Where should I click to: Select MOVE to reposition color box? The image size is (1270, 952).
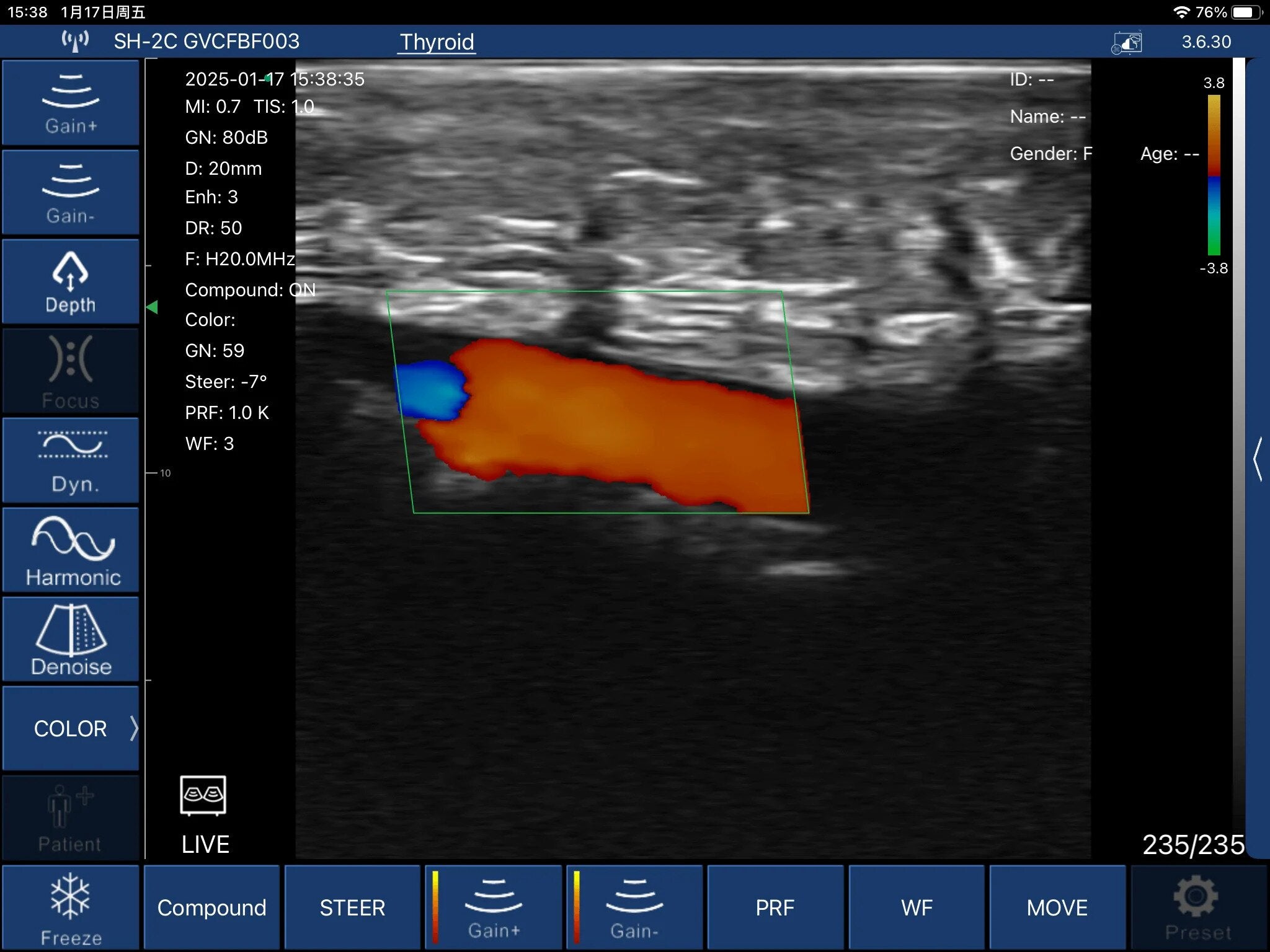(x=1057, y=907)
